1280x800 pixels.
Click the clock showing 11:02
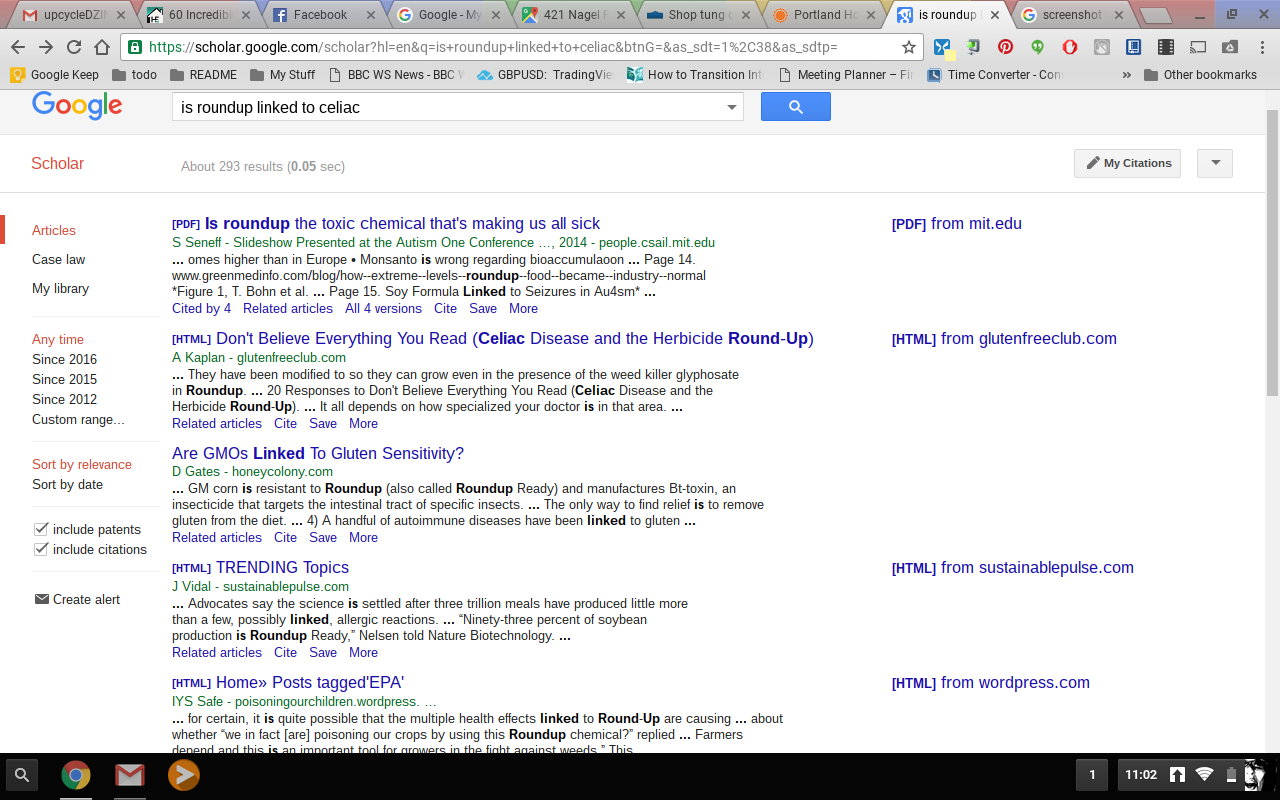1141,775
